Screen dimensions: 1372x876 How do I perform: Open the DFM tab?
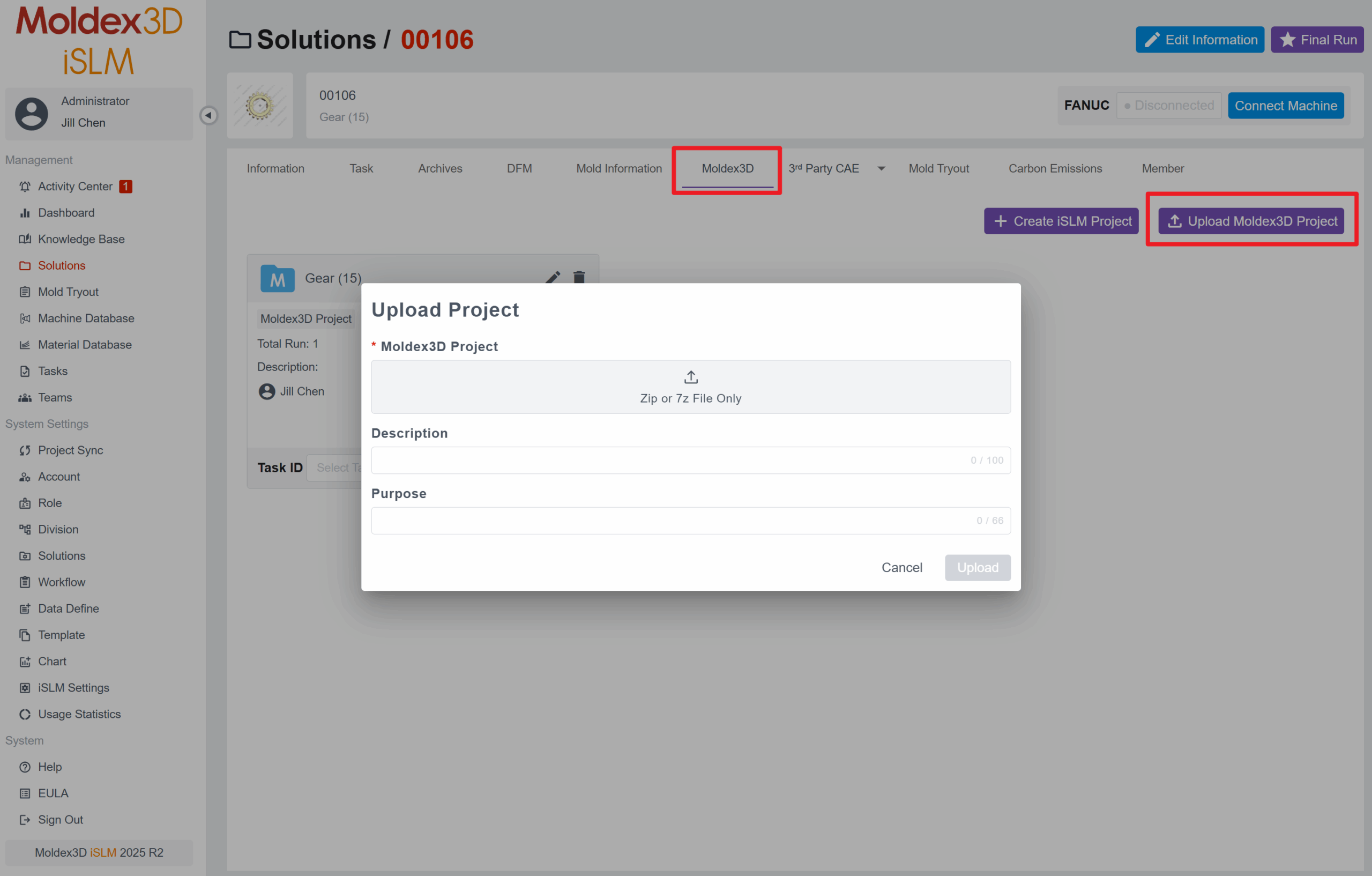pyautogui.click(x=519, y=169)
